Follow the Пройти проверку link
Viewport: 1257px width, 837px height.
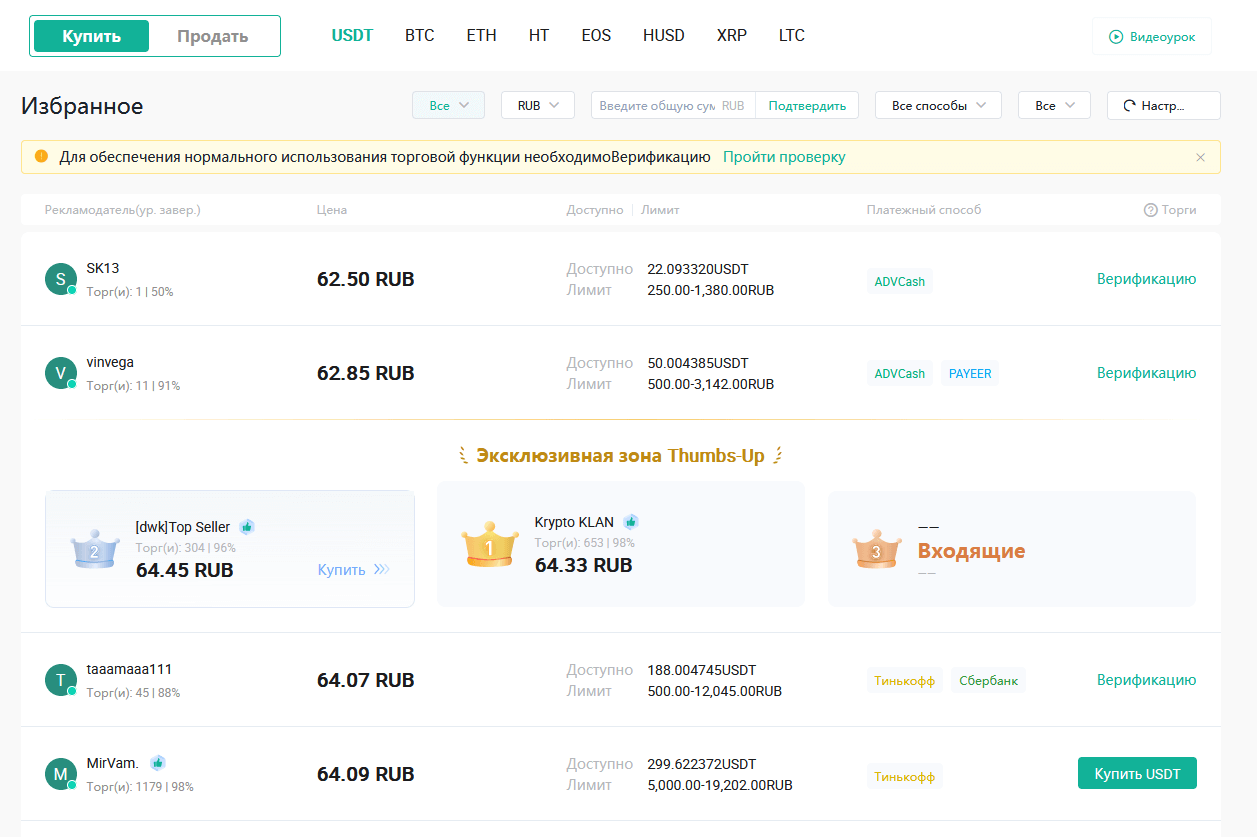coord(784,157)
